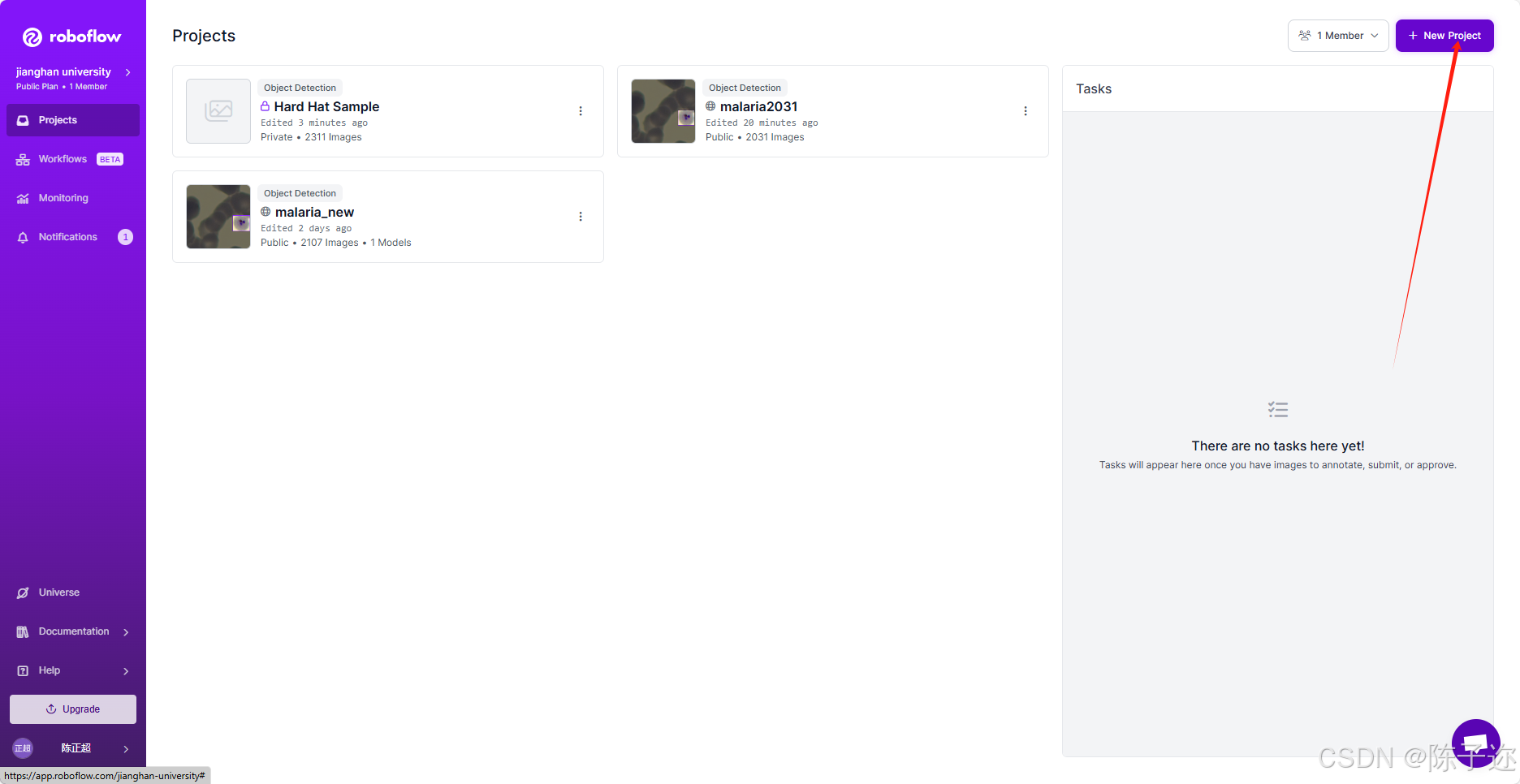Click the Object Detection tag on malaria_new
The width and height of the screenshot is (1520, 784).
pos(300,193)
